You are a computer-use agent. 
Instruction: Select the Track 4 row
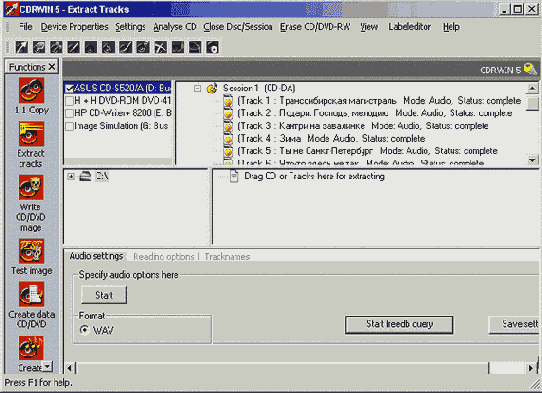pos(331,139)
